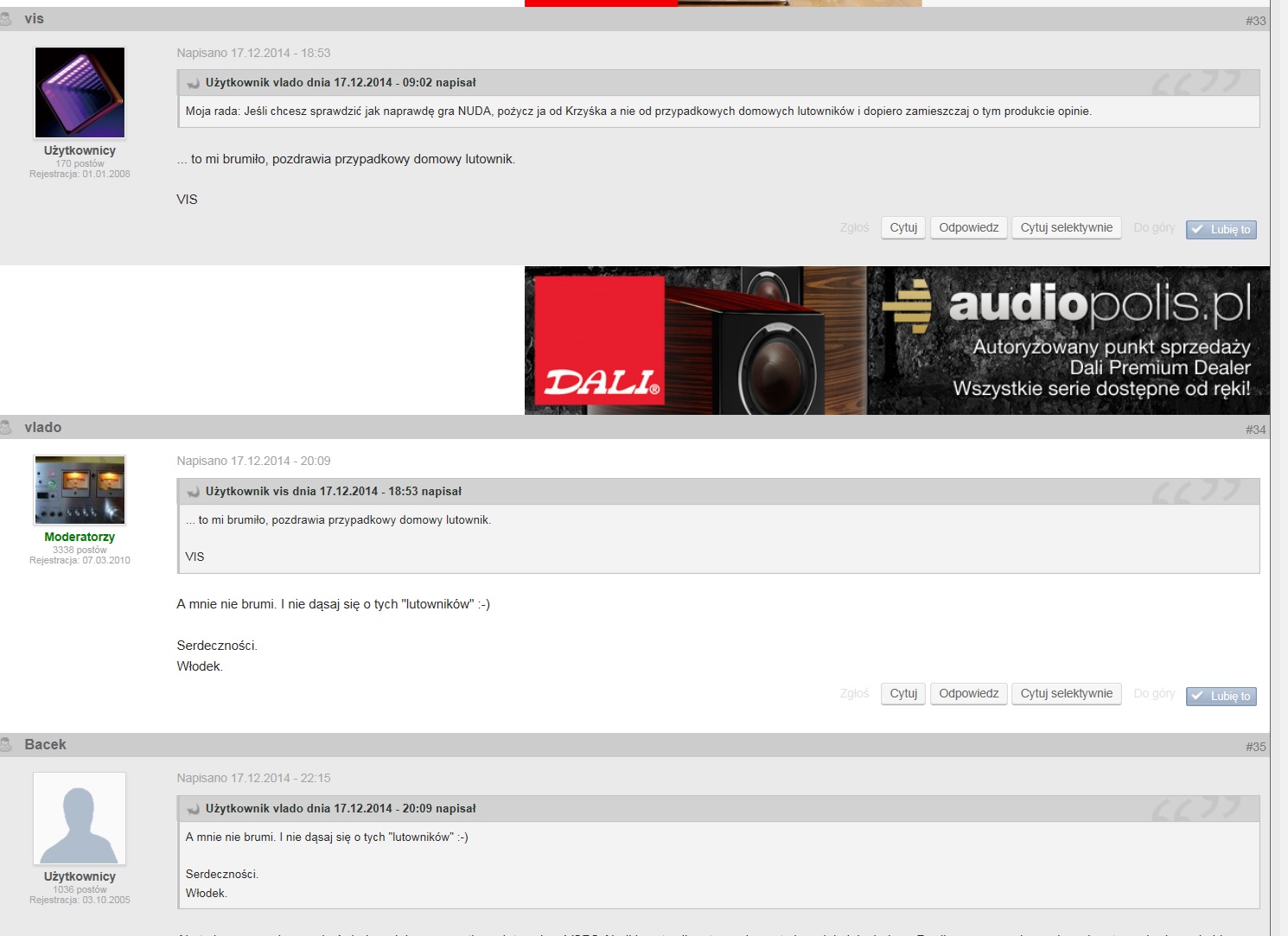Open vlado's moderator avatar image
The height and width of the screenshot is (936, 1288).
80,490
